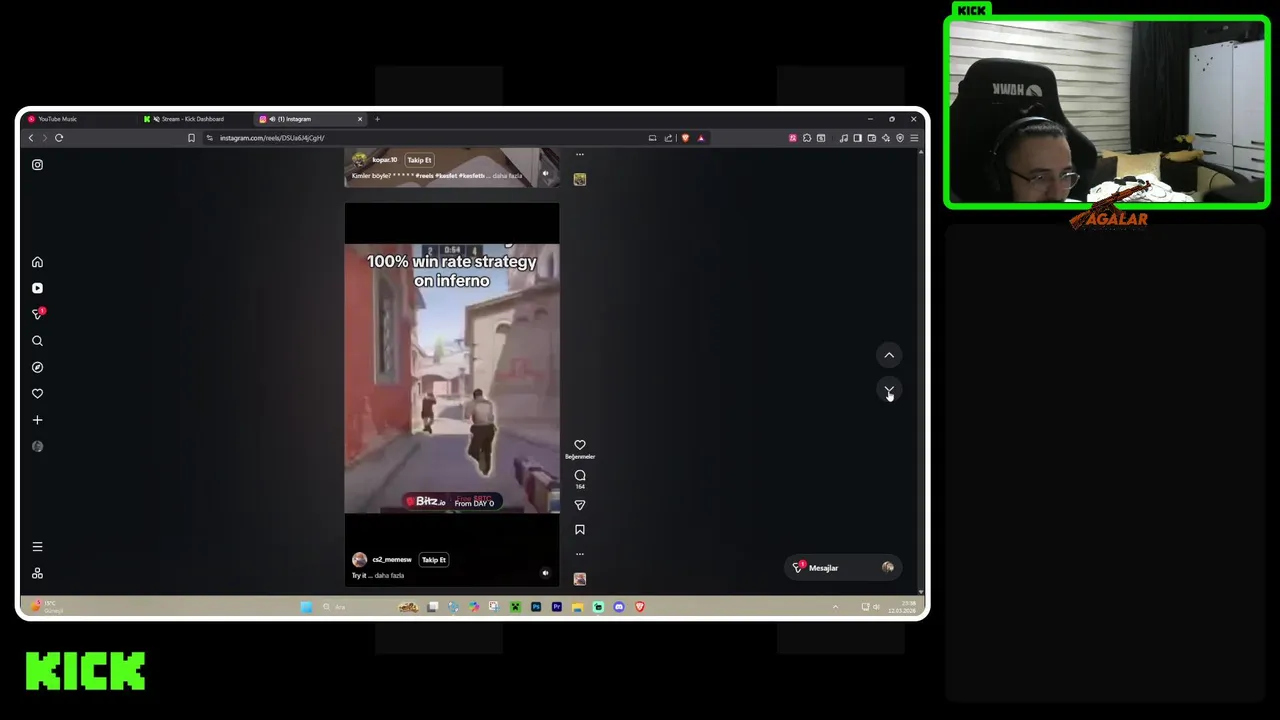Create a new post with the plus icon
This screenshot has height=720, width=1280.
(x=37, y=420)
